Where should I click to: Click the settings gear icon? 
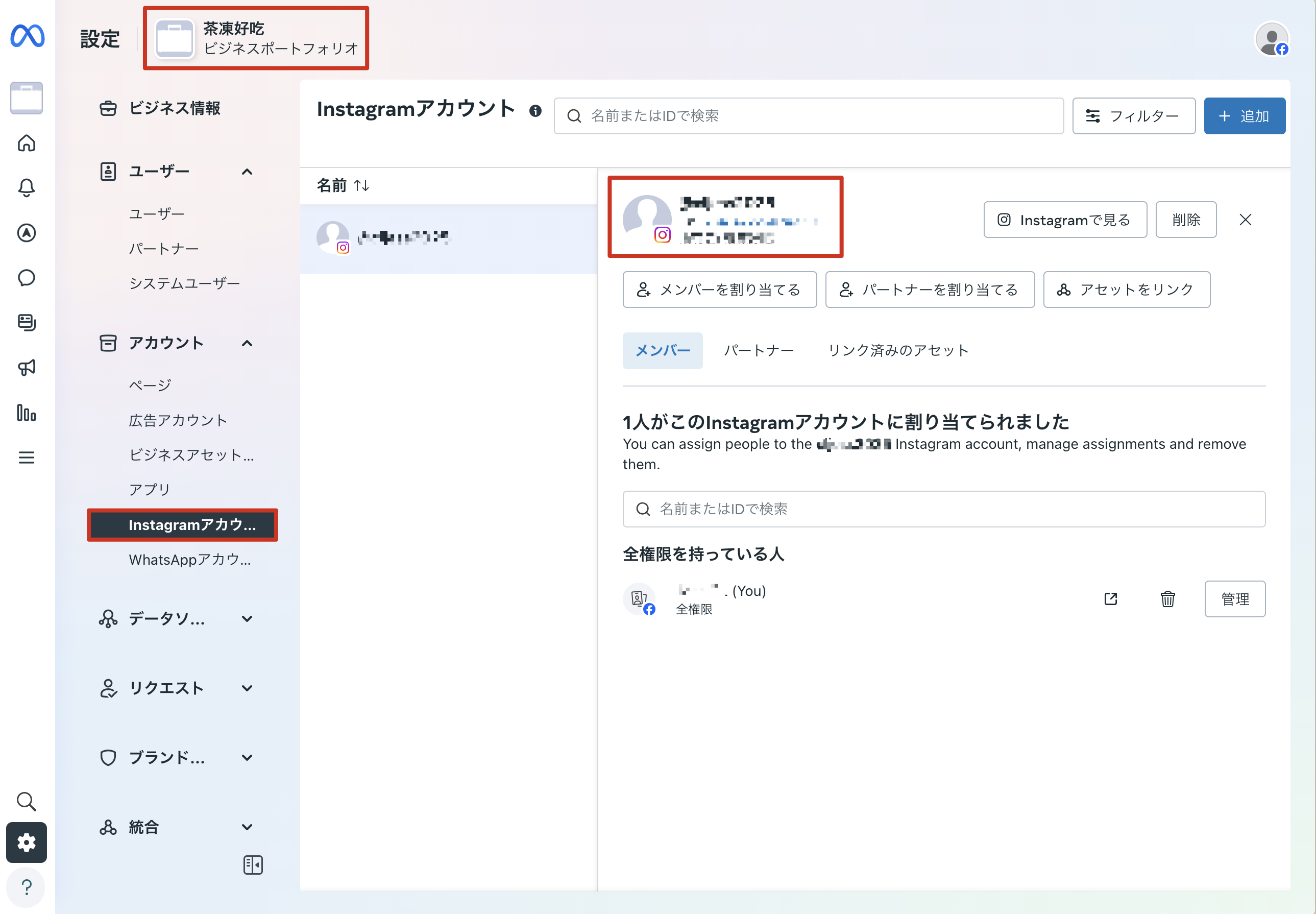[x=27, y=843]
